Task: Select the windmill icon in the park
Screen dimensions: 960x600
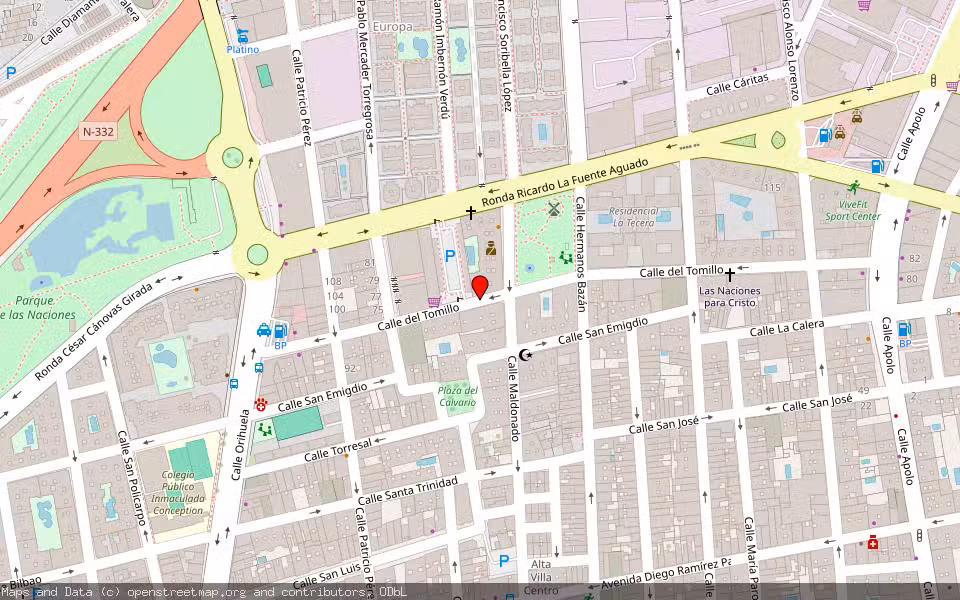Action: (x=551, y=210)
